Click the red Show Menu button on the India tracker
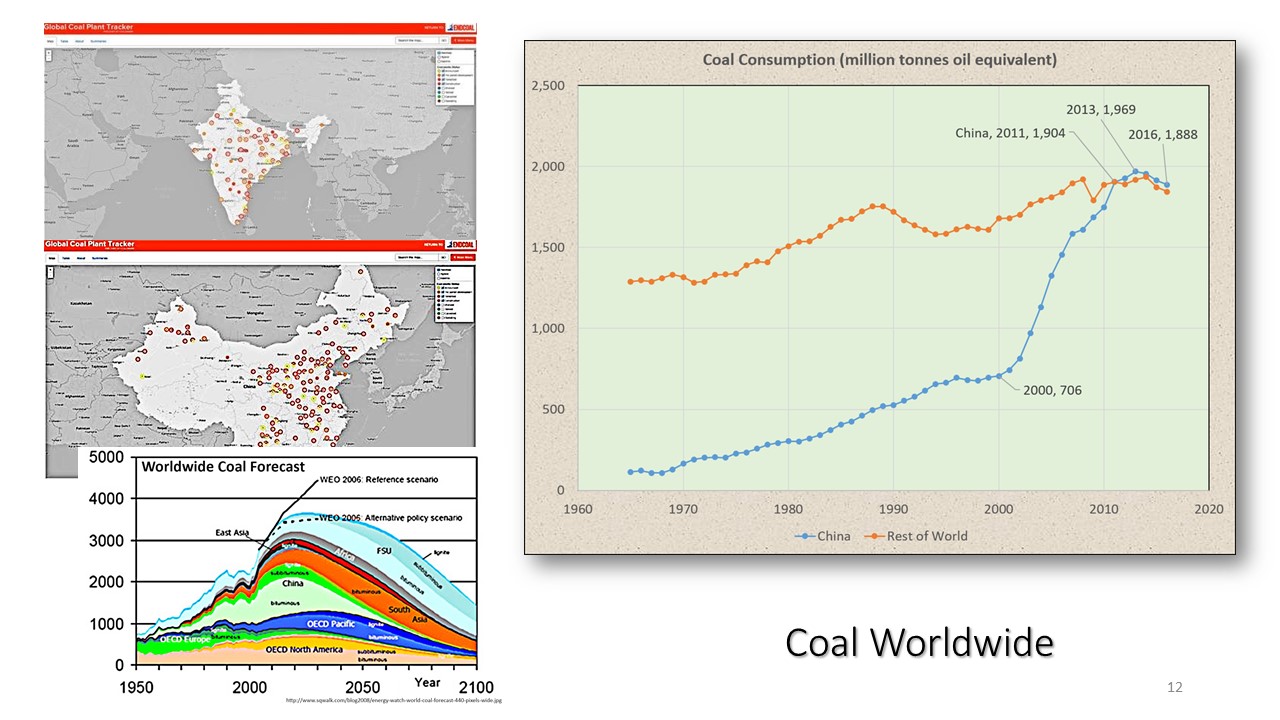Image resolution: width=1280 pixels, height=720 pixels. pyautogui.click(x=464, y=41)
